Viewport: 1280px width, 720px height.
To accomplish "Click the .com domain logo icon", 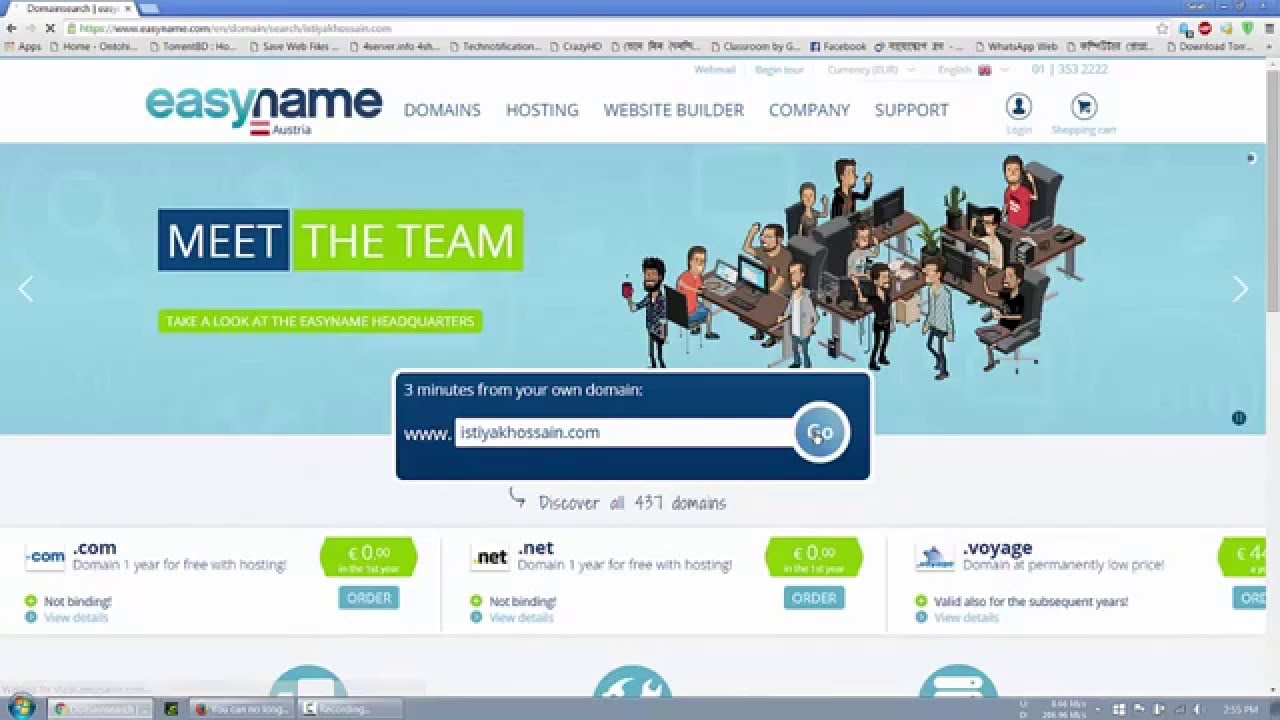I will pyautogui.click(x=45, y=557).
